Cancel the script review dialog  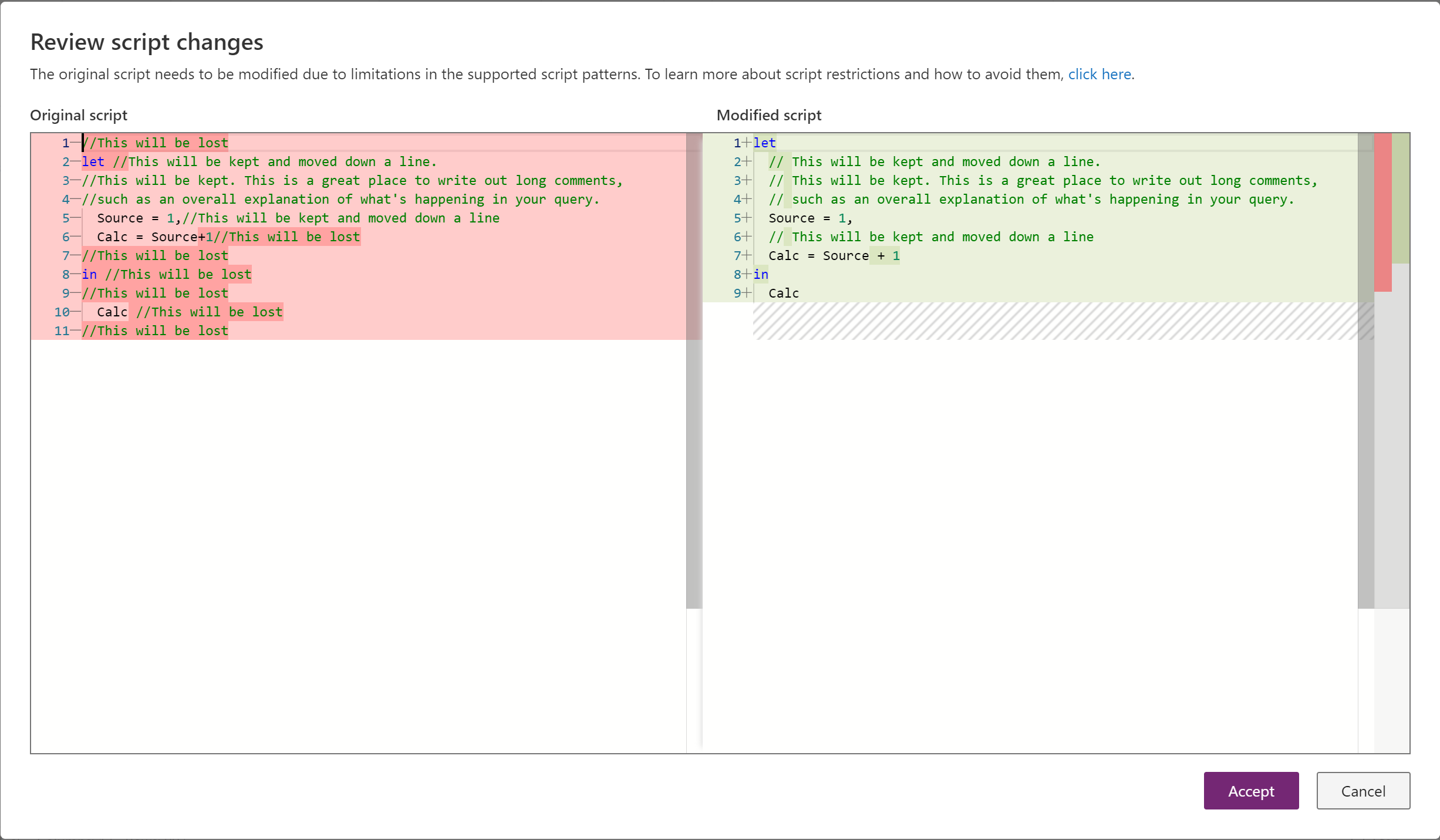(1363, 791)
